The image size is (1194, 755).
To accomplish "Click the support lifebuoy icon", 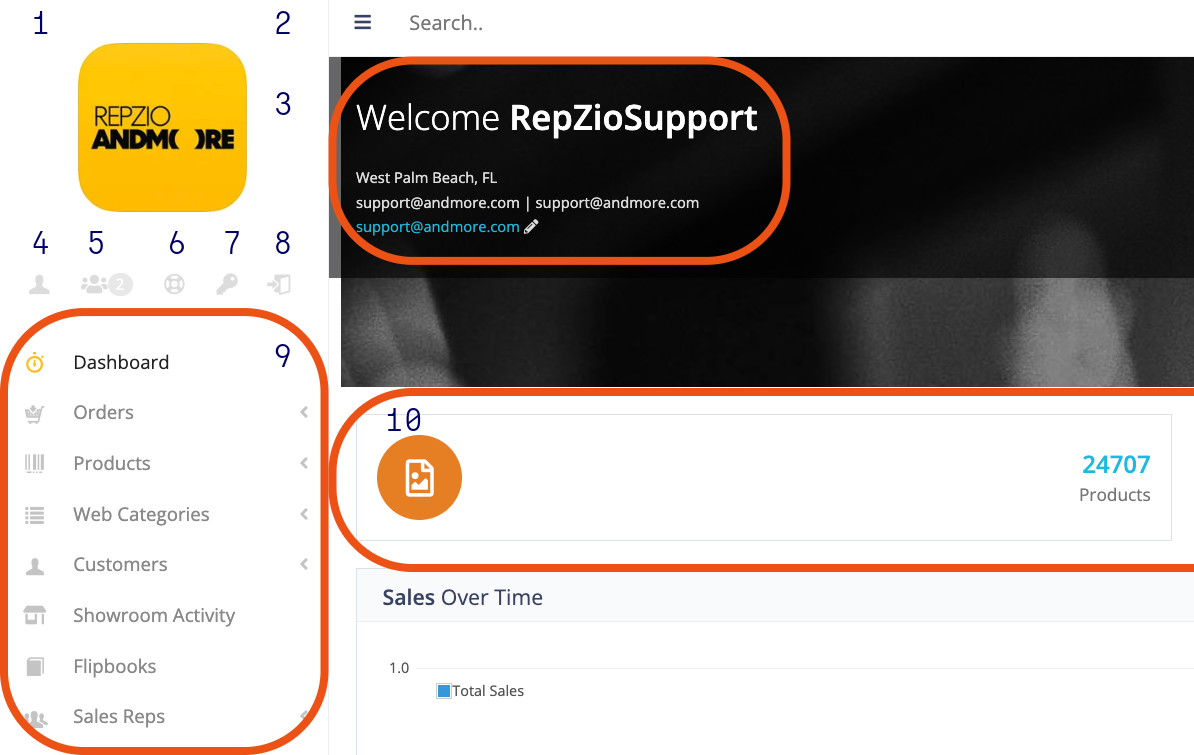I will point(174,285).
